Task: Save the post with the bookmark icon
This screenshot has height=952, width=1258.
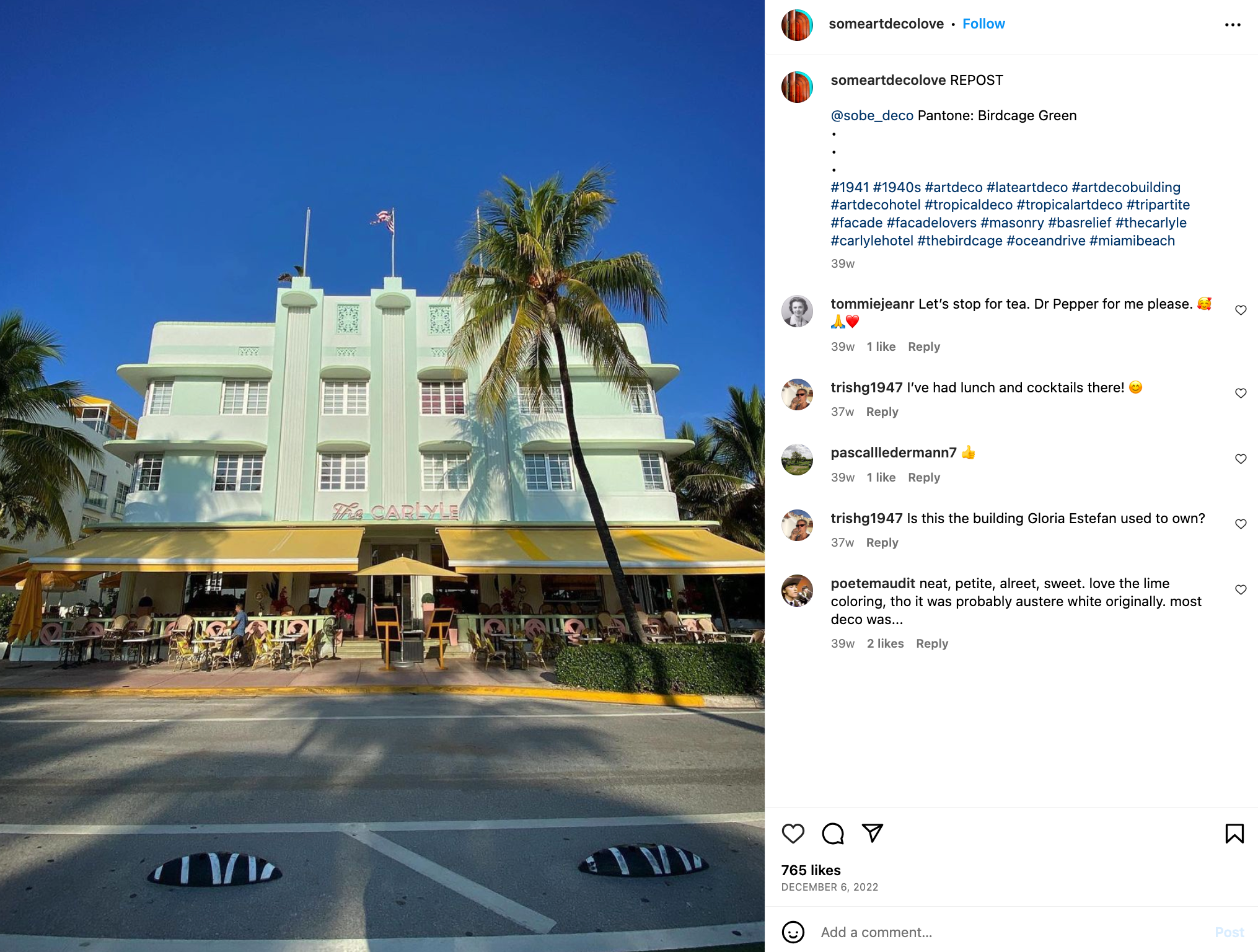Action: click(x=1234, y=834)
